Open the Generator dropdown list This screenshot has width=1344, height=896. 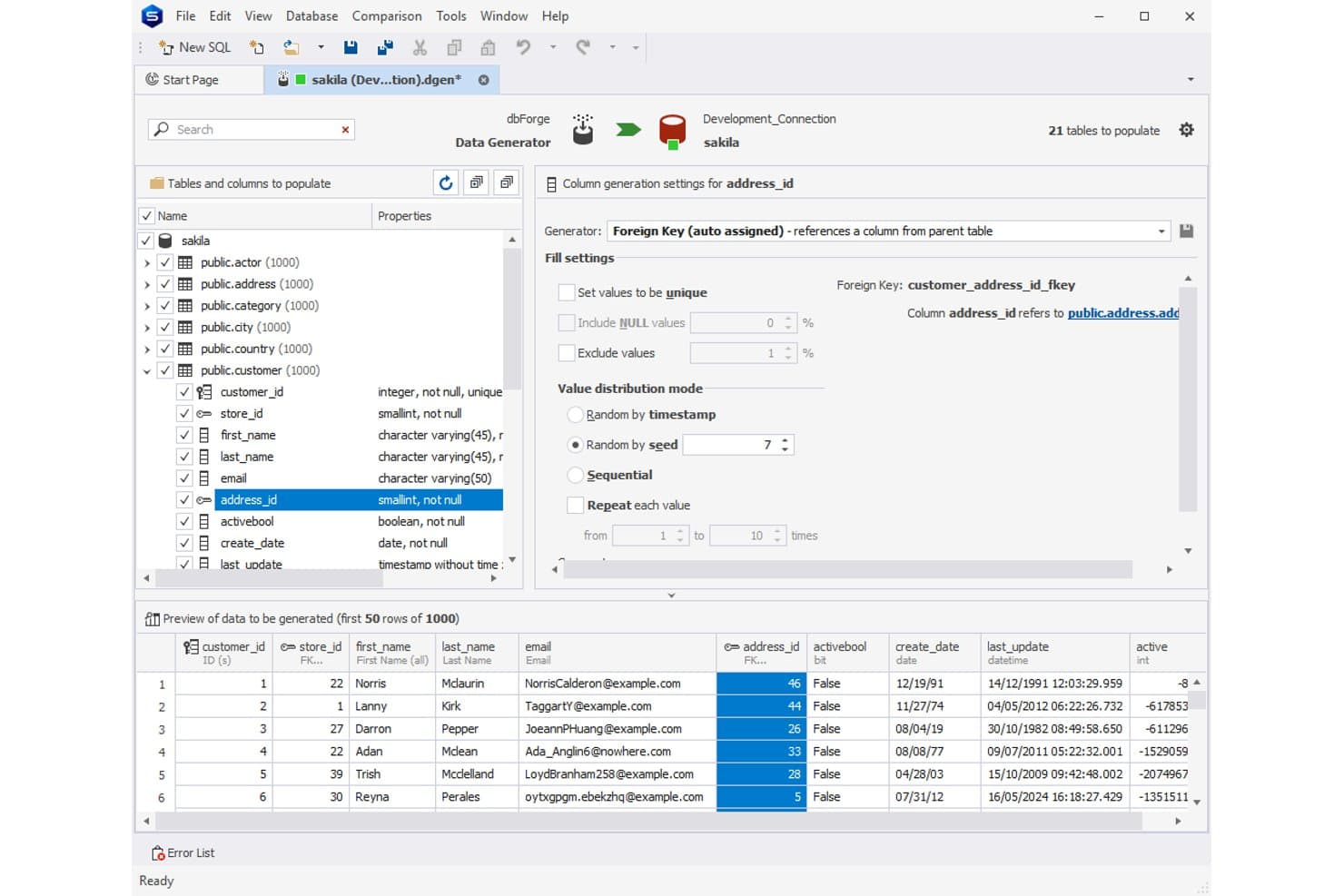1161,231
